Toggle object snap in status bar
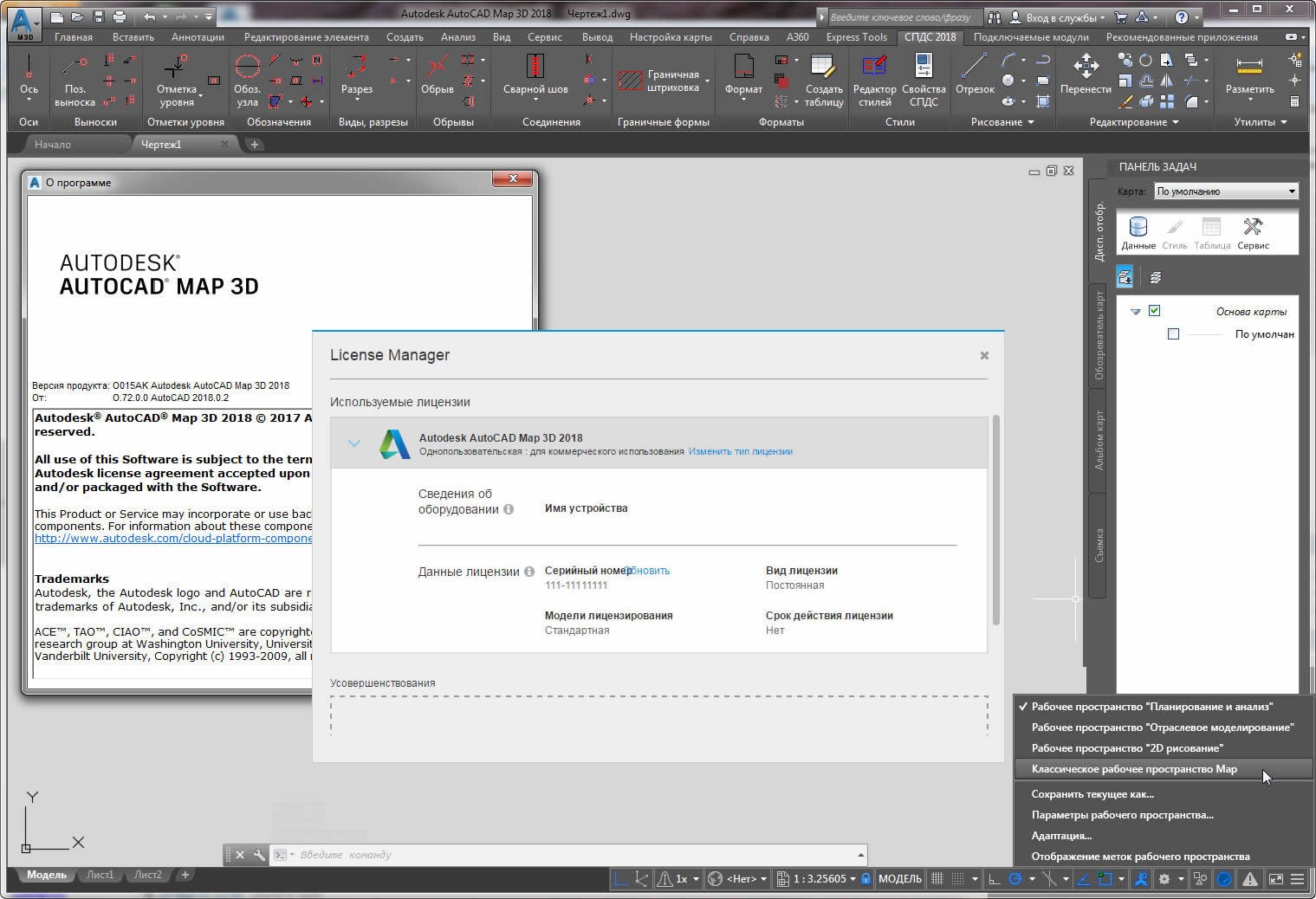 click(x=1105, y=878)
